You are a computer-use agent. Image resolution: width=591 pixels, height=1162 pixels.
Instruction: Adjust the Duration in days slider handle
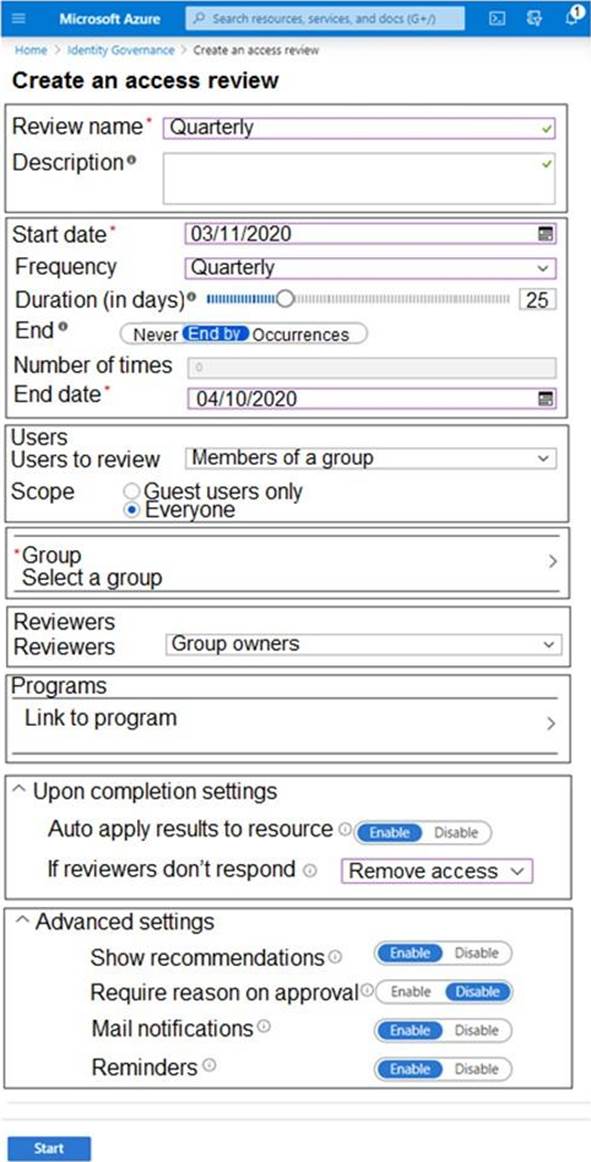point(284,299)
